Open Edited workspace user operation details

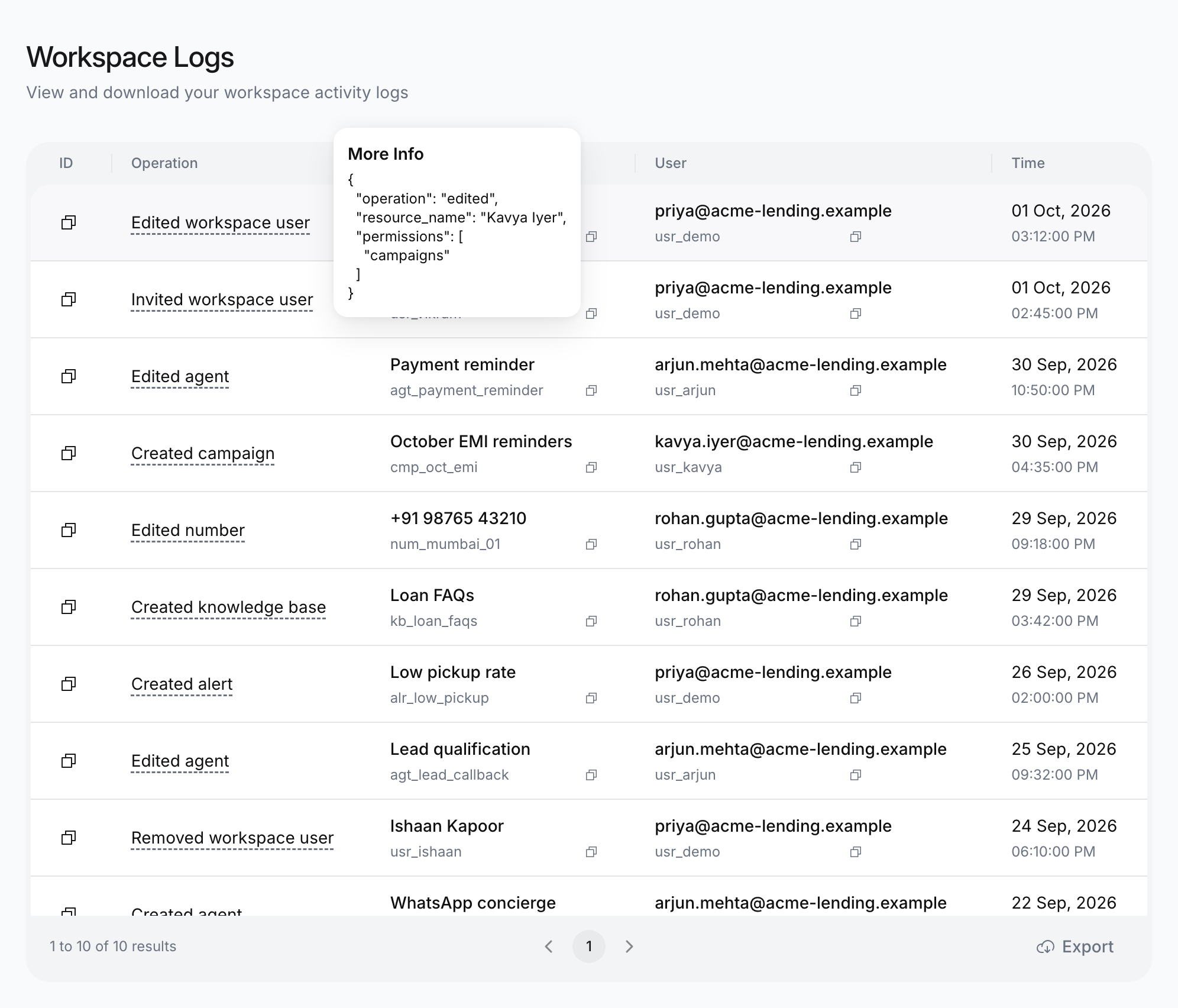coord(221,223)
